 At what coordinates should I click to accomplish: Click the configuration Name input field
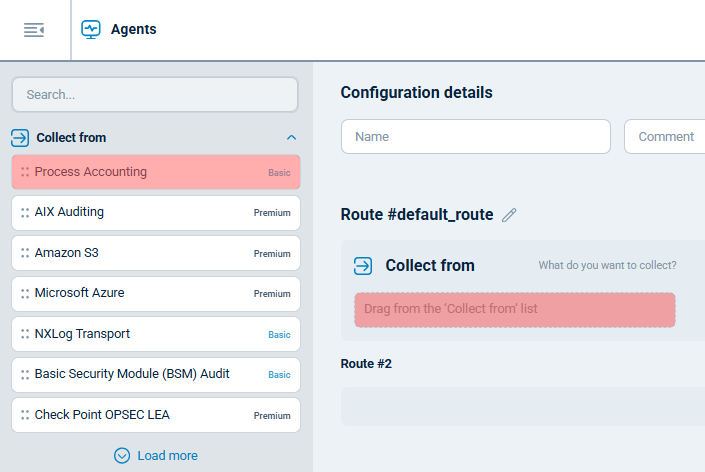pos(475,137)
